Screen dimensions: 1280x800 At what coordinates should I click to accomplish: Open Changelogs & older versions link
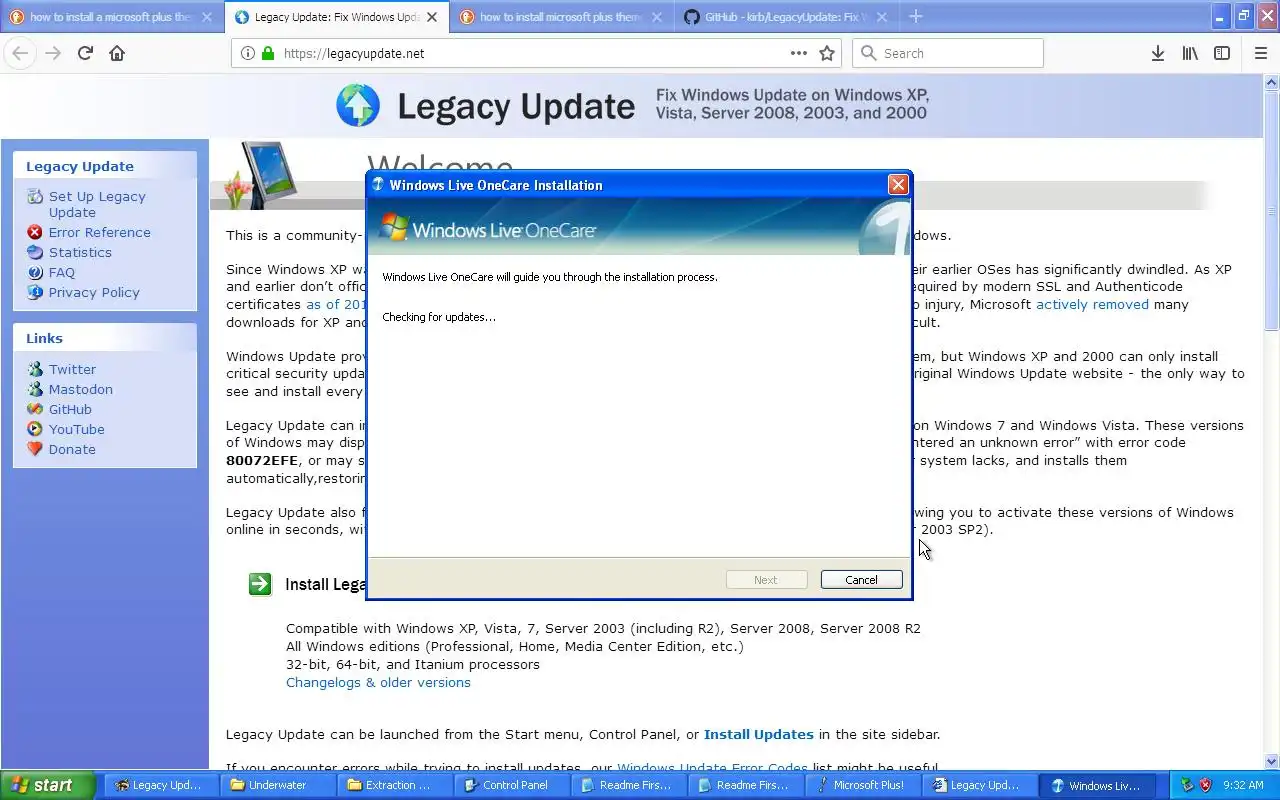[378, 682]
